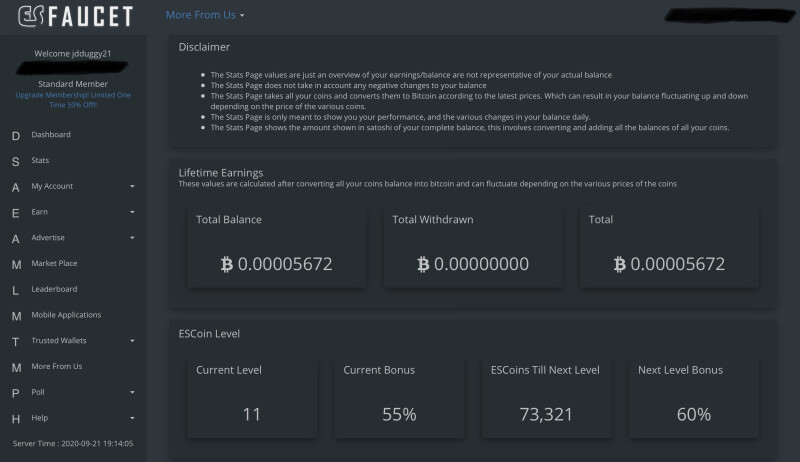
Task: Open More From Us in sidebar
Action: [x=57, y=366]
